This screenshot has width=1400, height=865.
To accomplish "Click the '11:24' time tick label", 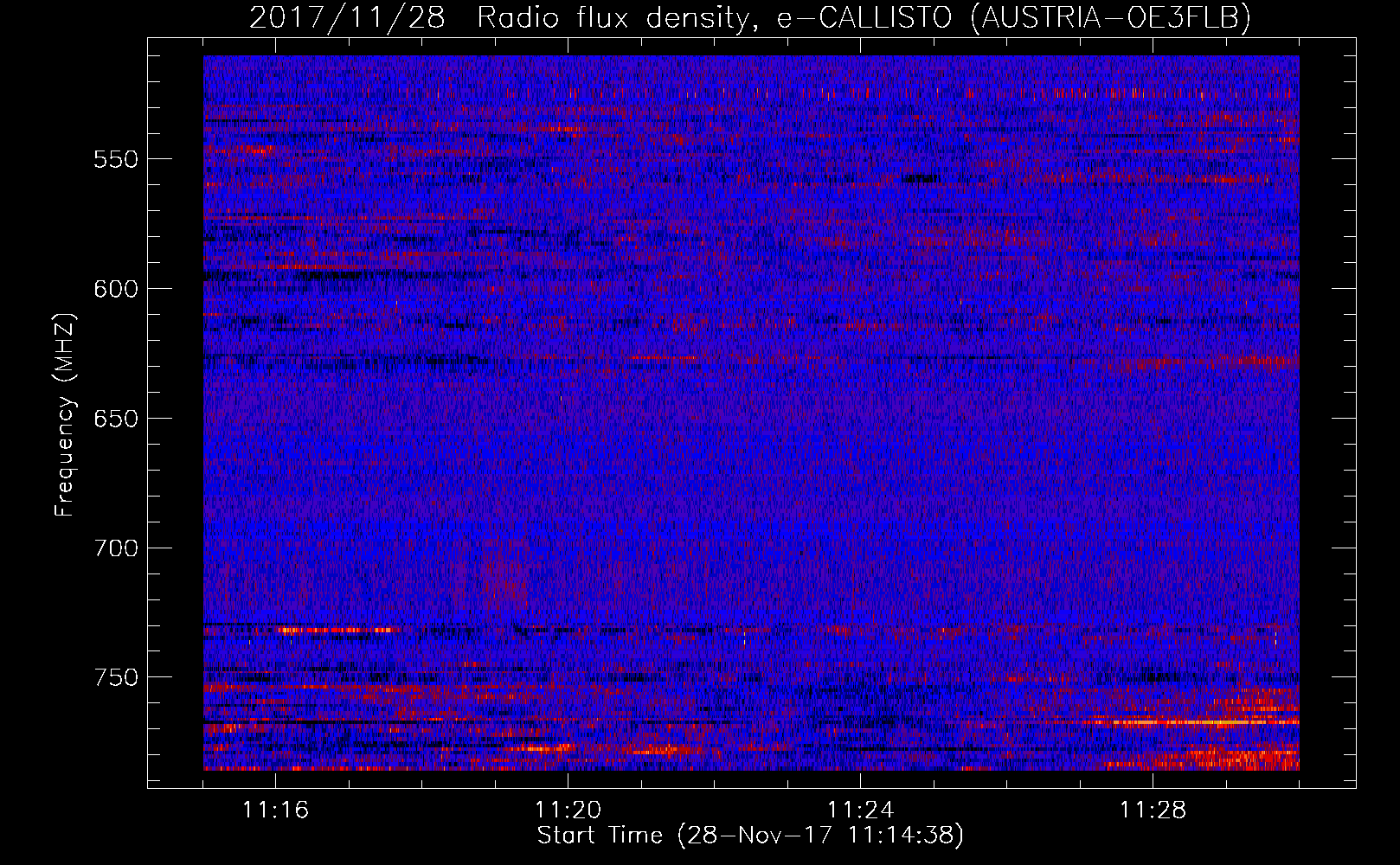I will [x=860, y=811].
